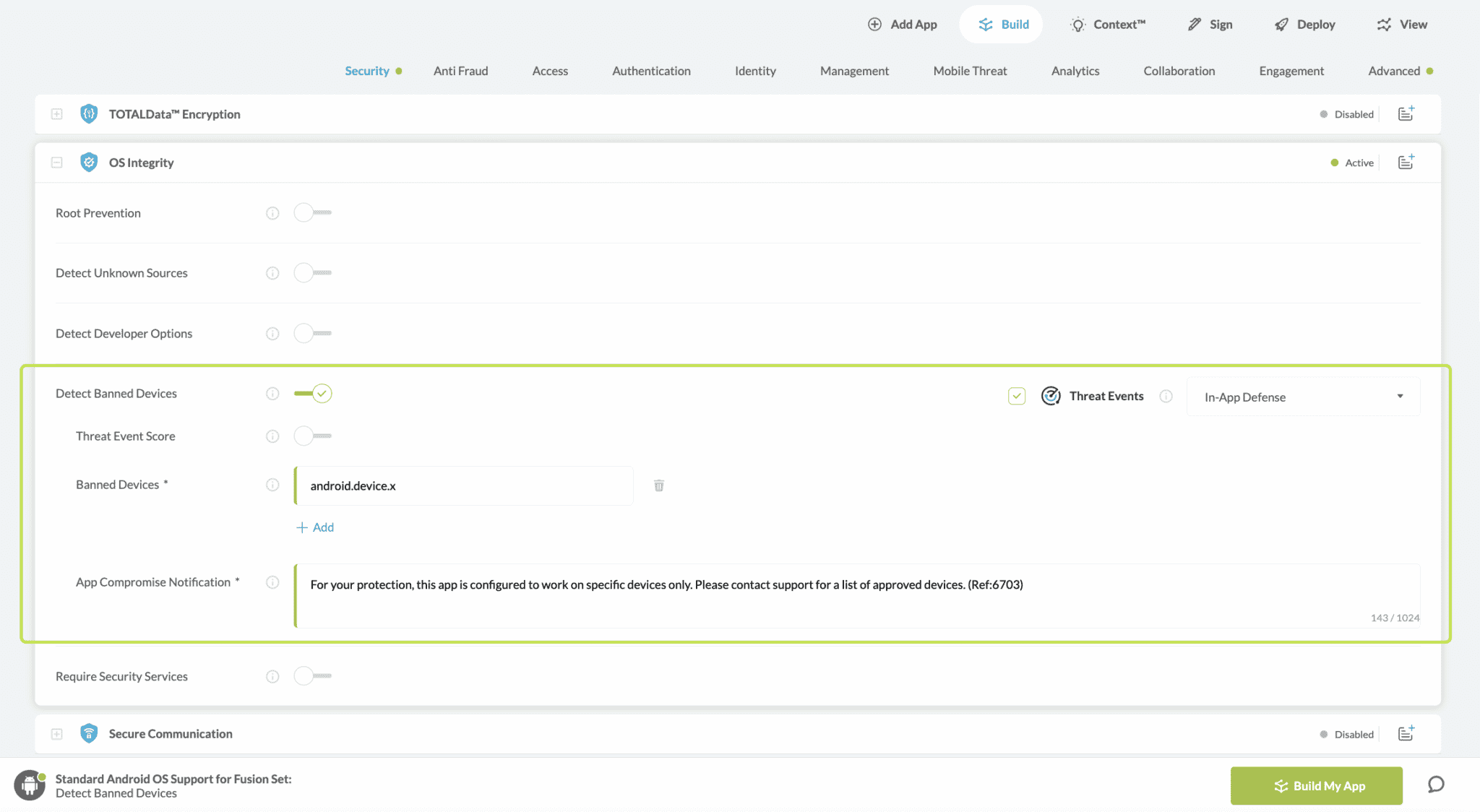Collapse the OS Integrity section
The height and width of the screenshot is (812, 1480).
56,163
